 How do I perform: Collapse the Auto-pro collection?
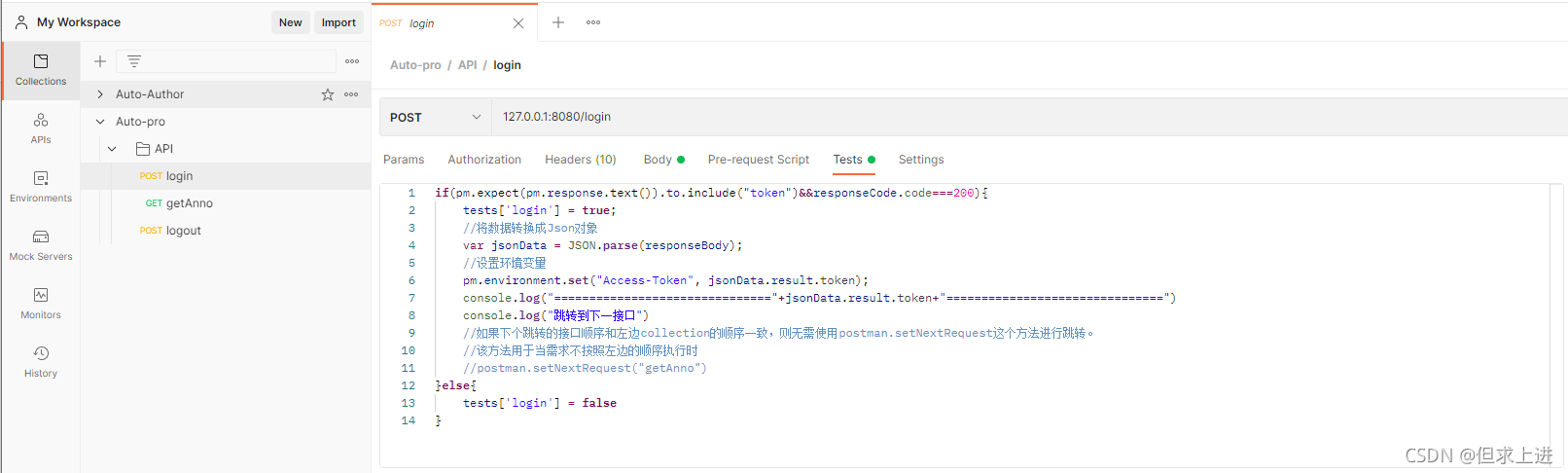[x=100, y=122]
